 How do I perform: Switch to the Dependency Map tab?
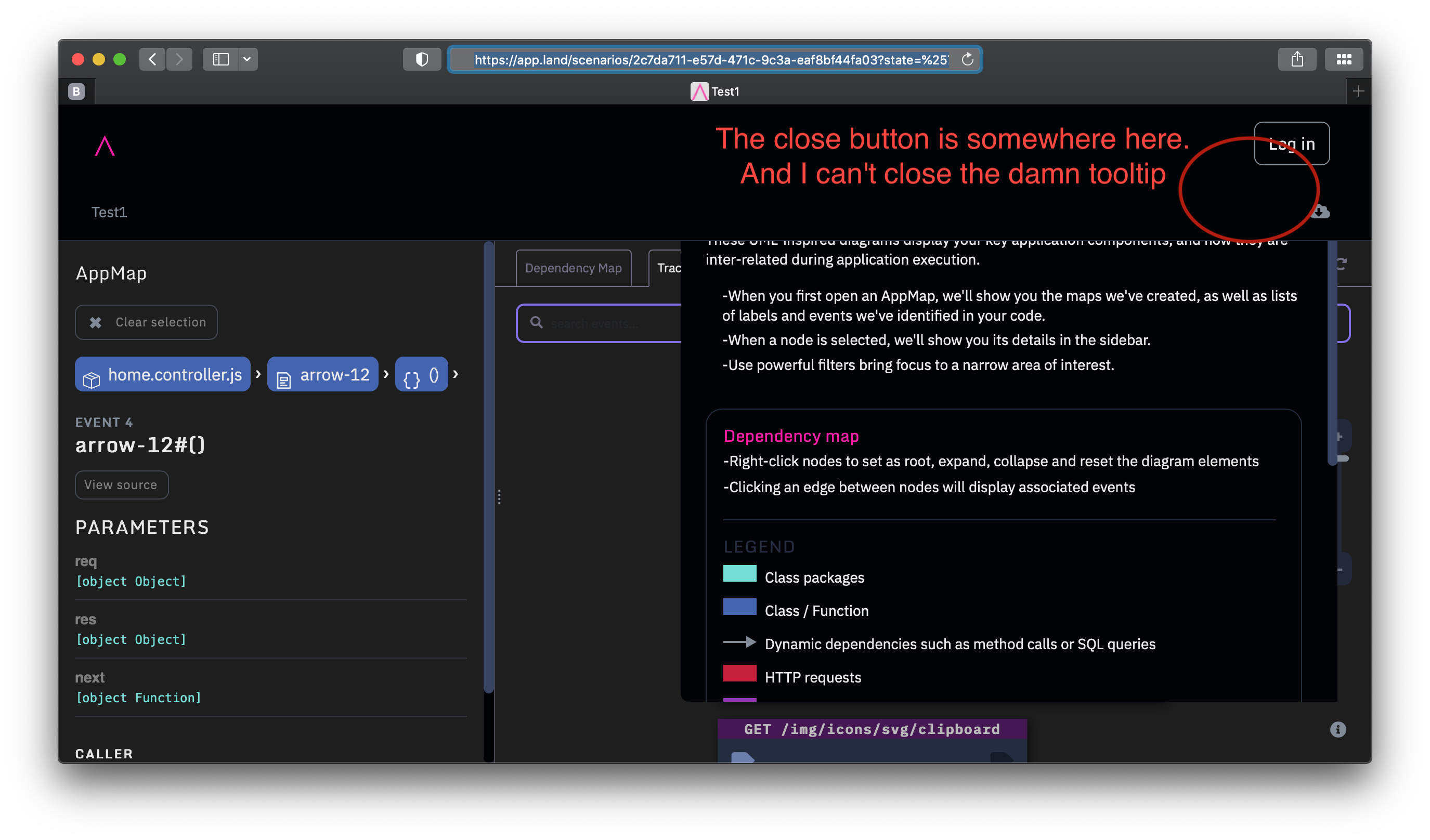tap(573, 268)
